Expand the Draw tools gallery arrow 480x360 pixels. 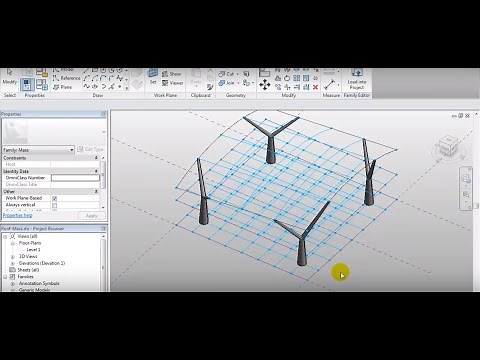[x=127, y=88]
